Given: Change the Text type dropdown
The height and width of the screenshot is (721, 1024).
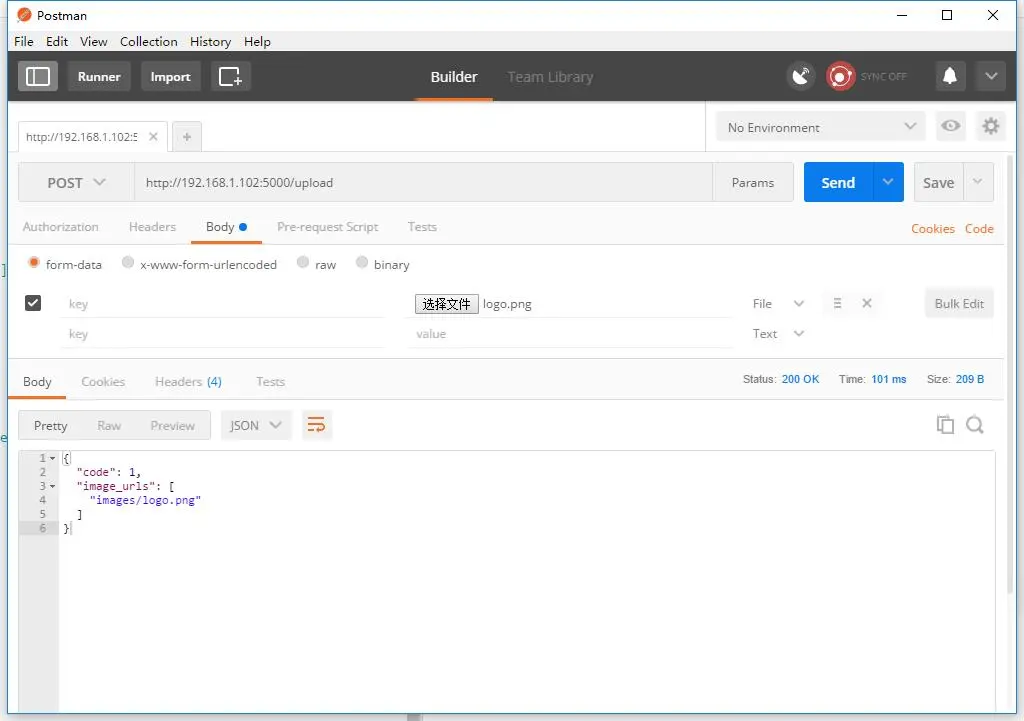Looking at the screenshot, I should point(778,334).
